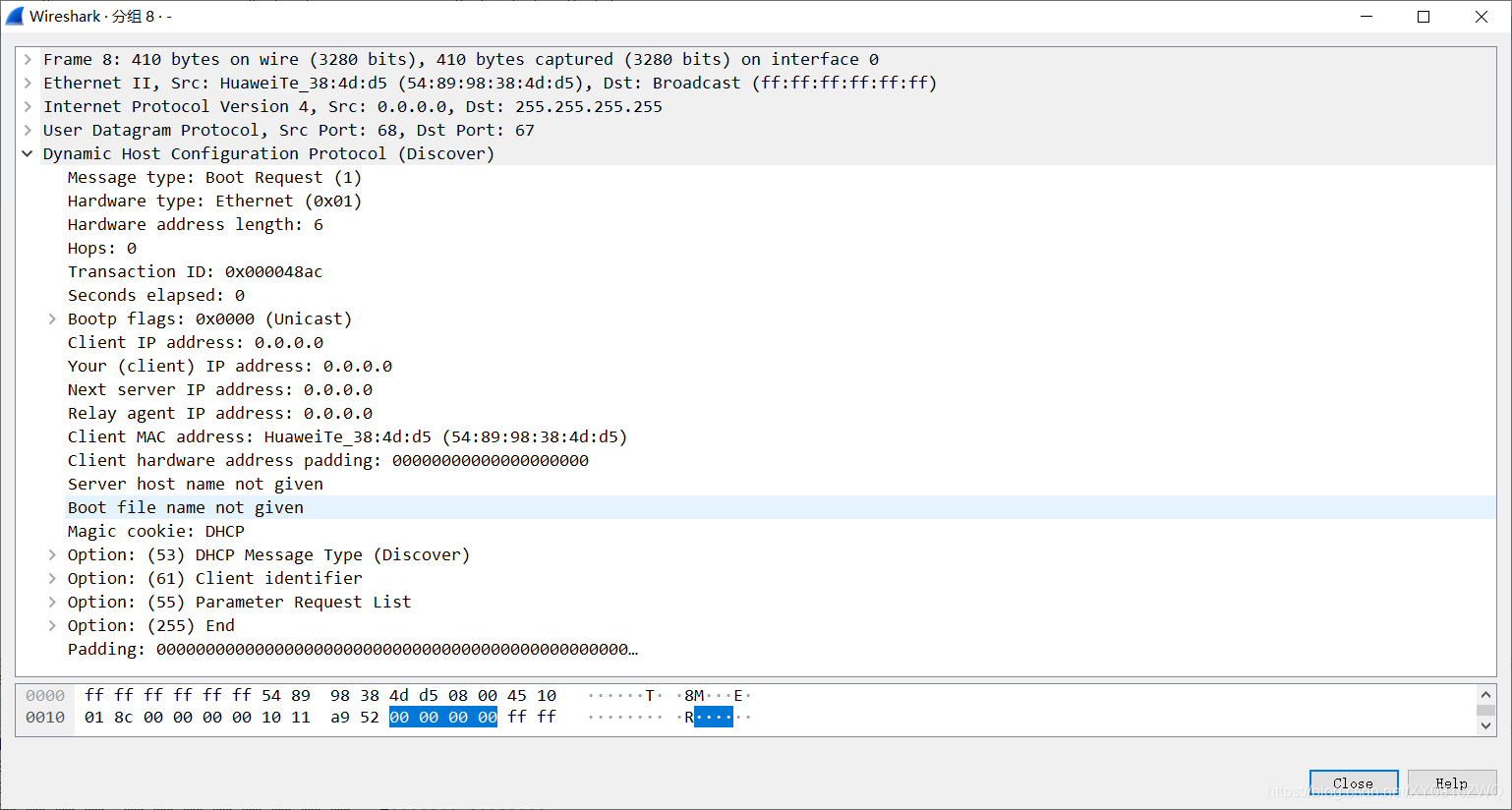Click hex offset 0000 label
The width and height of the screenshot is (1512, 810).
[45, 695]
